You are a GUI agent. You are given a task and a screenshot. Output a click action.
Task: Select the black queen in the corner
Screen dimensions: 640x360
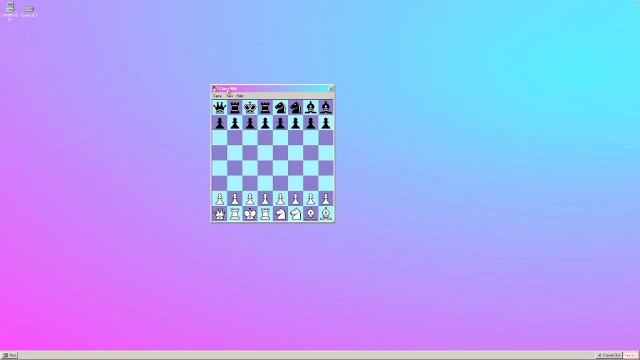[220, 108]
